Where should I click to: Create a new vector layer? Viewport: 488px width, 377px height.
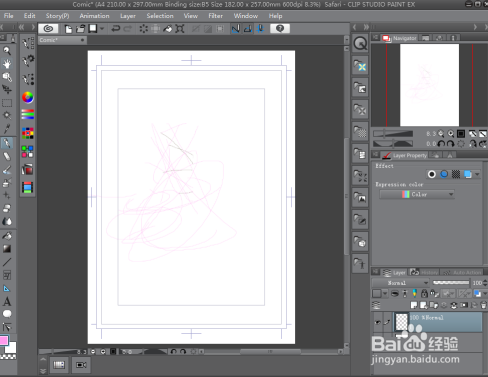[424, 305]
